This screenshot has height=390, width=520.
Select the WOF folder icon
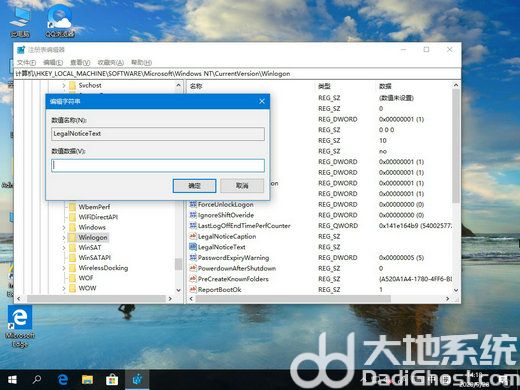(x=72, y=278)
